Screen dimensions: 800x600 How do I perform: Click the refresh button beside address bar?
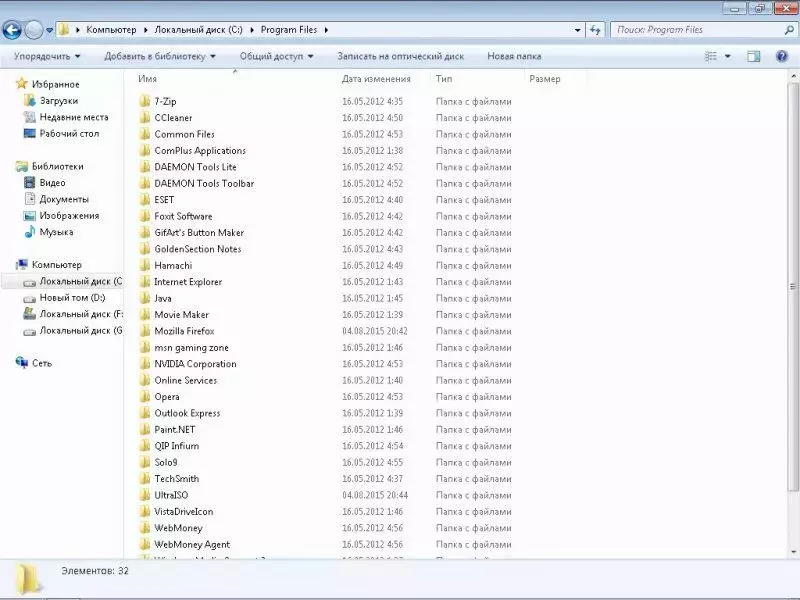[x=595, y=30]
